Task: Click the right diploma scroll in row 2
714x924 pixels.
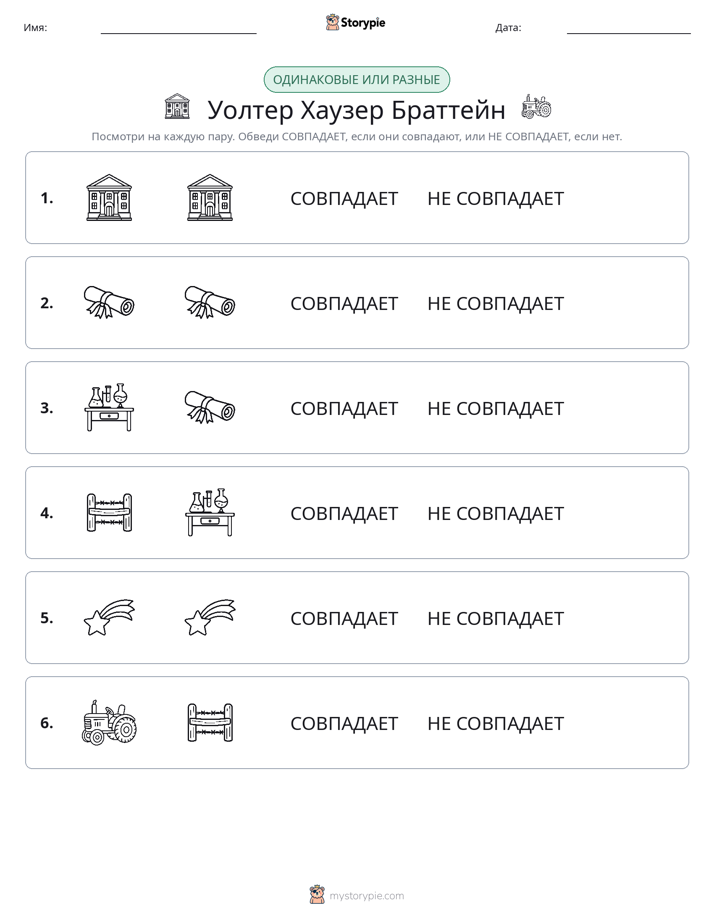Action: pyautogui.click(x=210, y=302)
